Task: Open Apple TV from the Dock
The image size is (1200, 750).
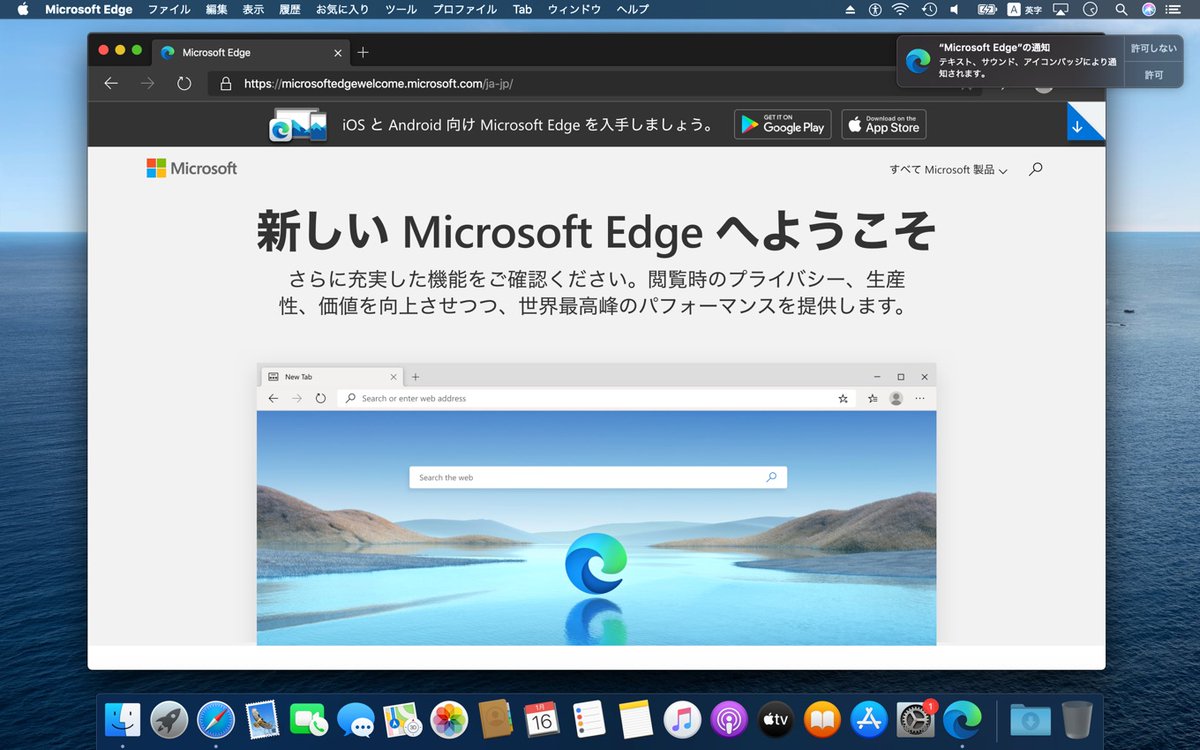Action: (775, 718)
